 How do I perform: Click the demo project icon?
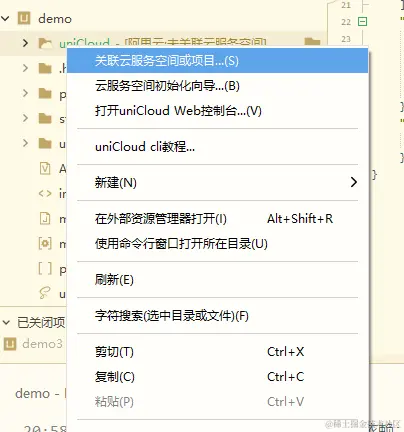24,18
